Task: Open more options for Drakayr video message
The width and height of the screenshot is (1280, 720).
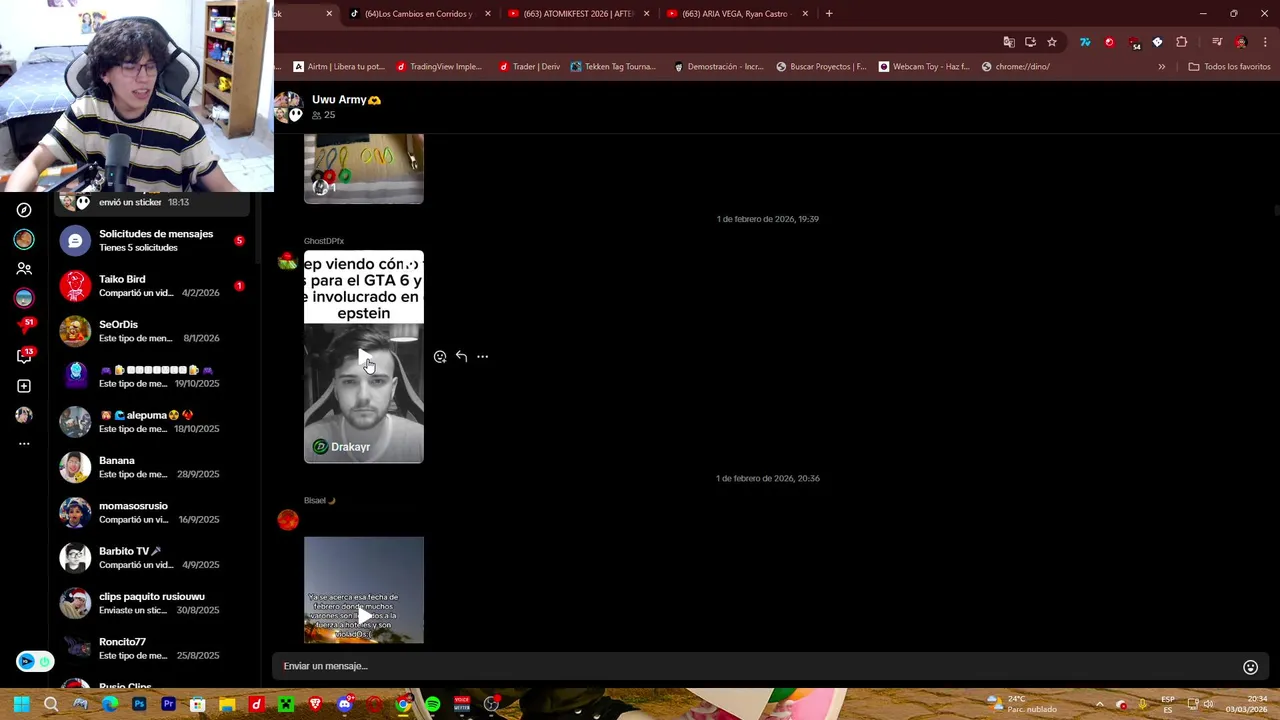Action: (x=482, y=356)
